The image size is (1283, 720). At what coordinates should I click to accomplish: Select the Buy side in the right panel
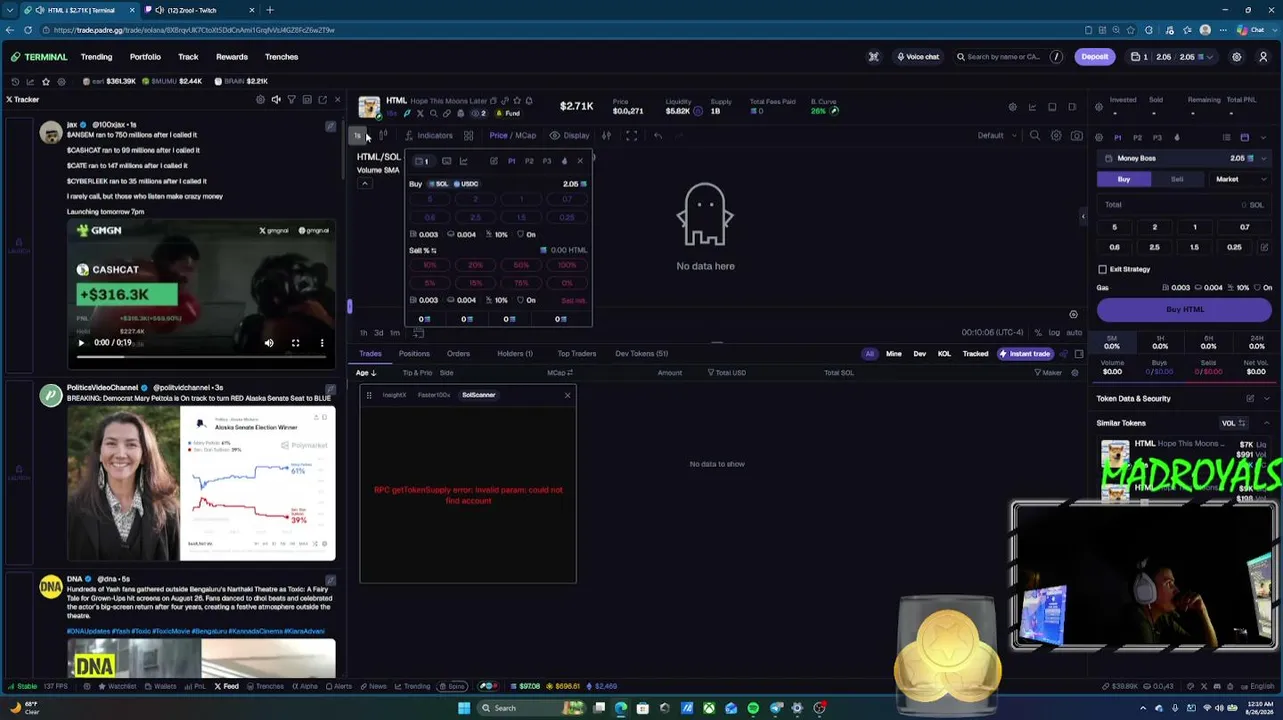tap(1124, 179)
